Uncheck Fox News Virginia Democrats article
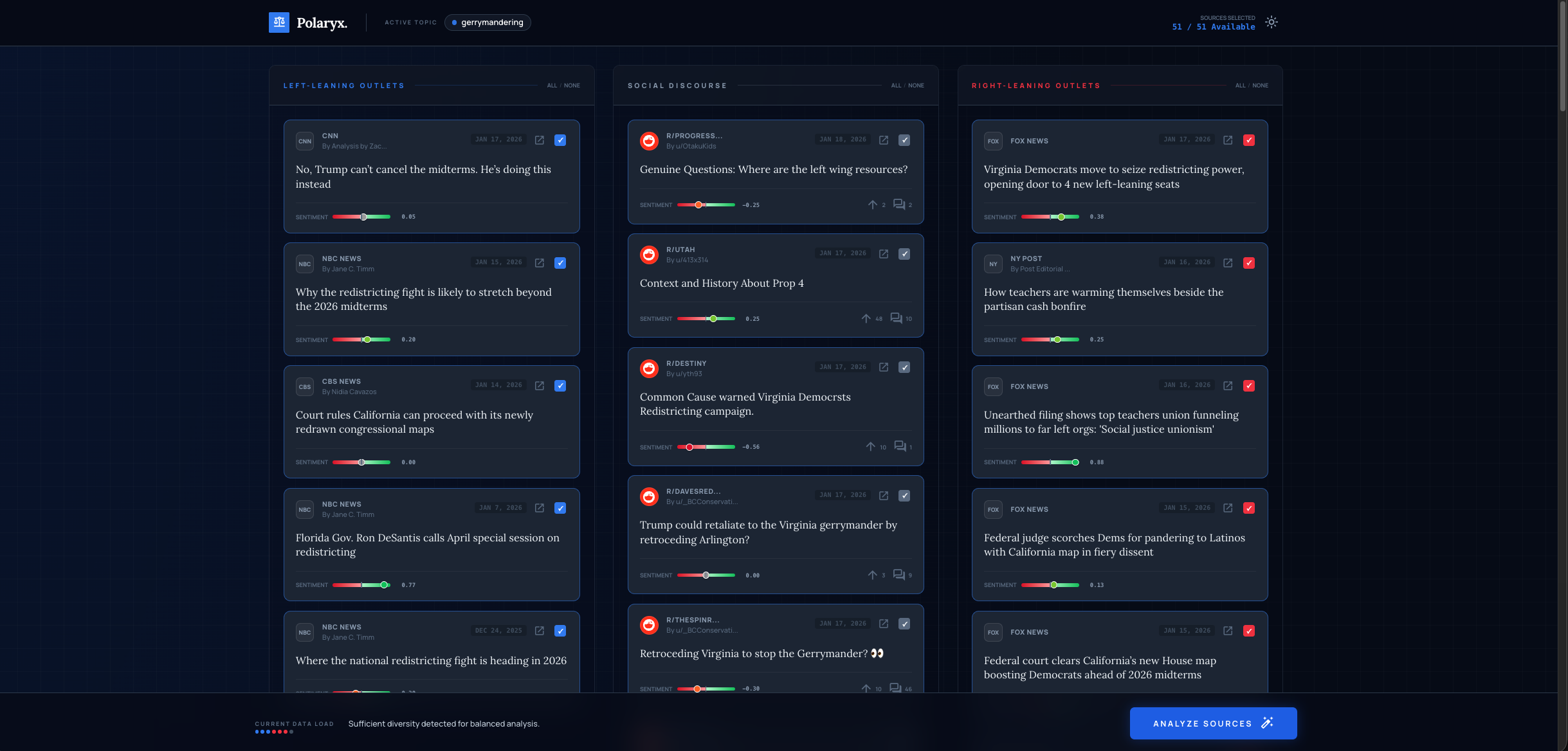This screenshot has width=1568, height=751. [1249, 140]
